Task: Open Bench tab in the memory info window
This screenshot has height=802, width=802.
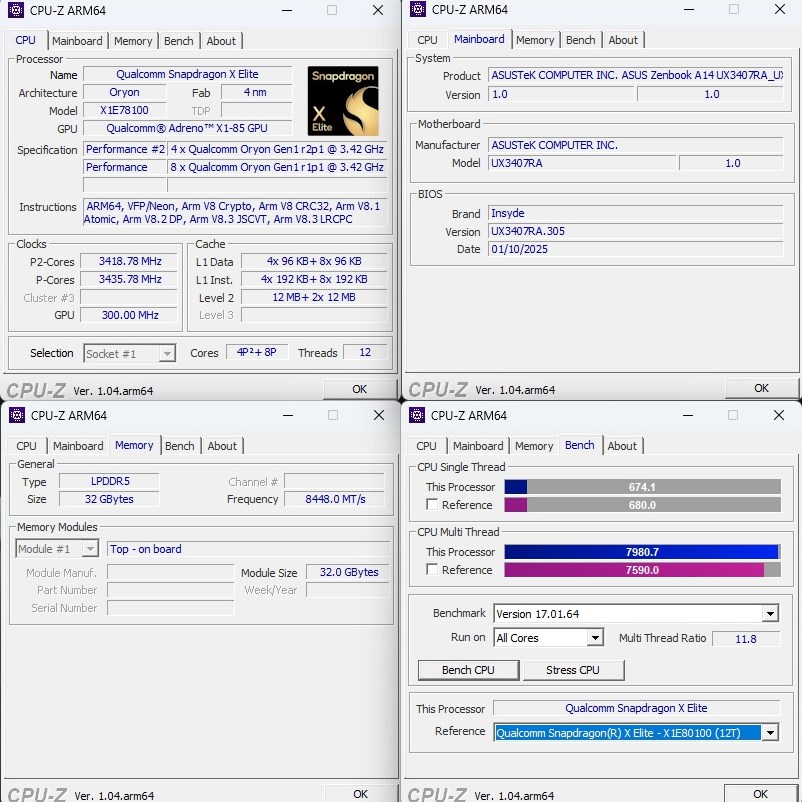Action: pos(180,446)
